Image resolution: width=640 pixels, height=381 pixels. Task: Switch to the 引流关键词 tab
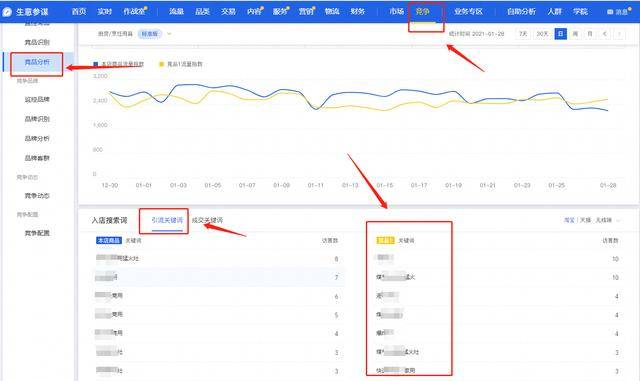pos(167,220)
